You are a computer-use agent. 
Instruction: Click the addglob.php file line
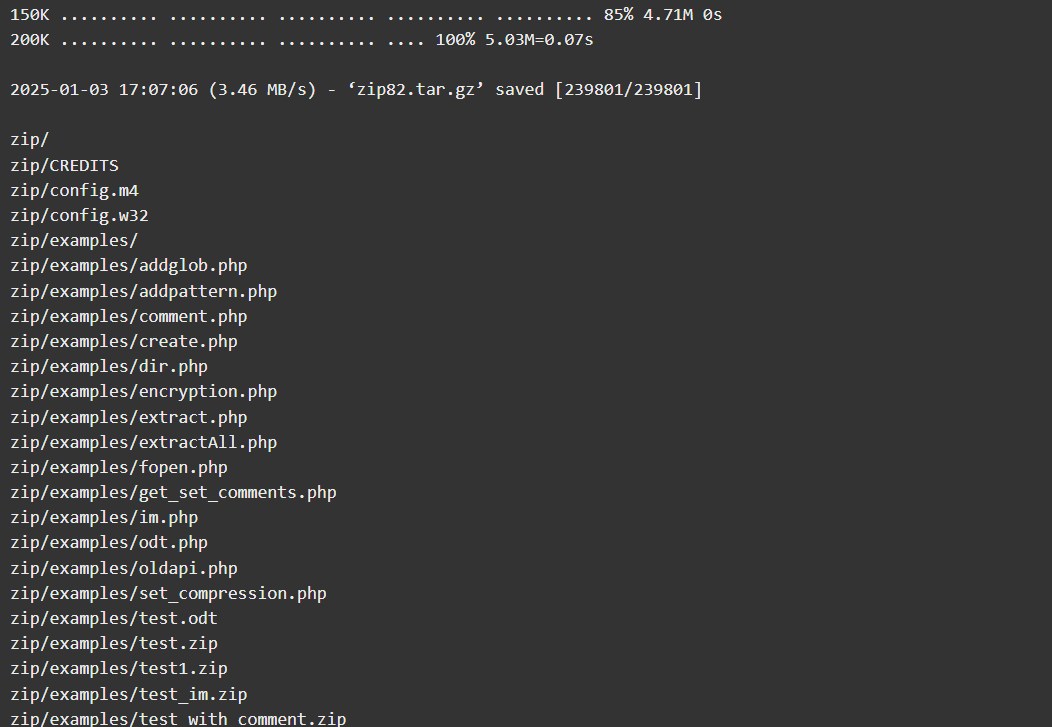(129, 266)
